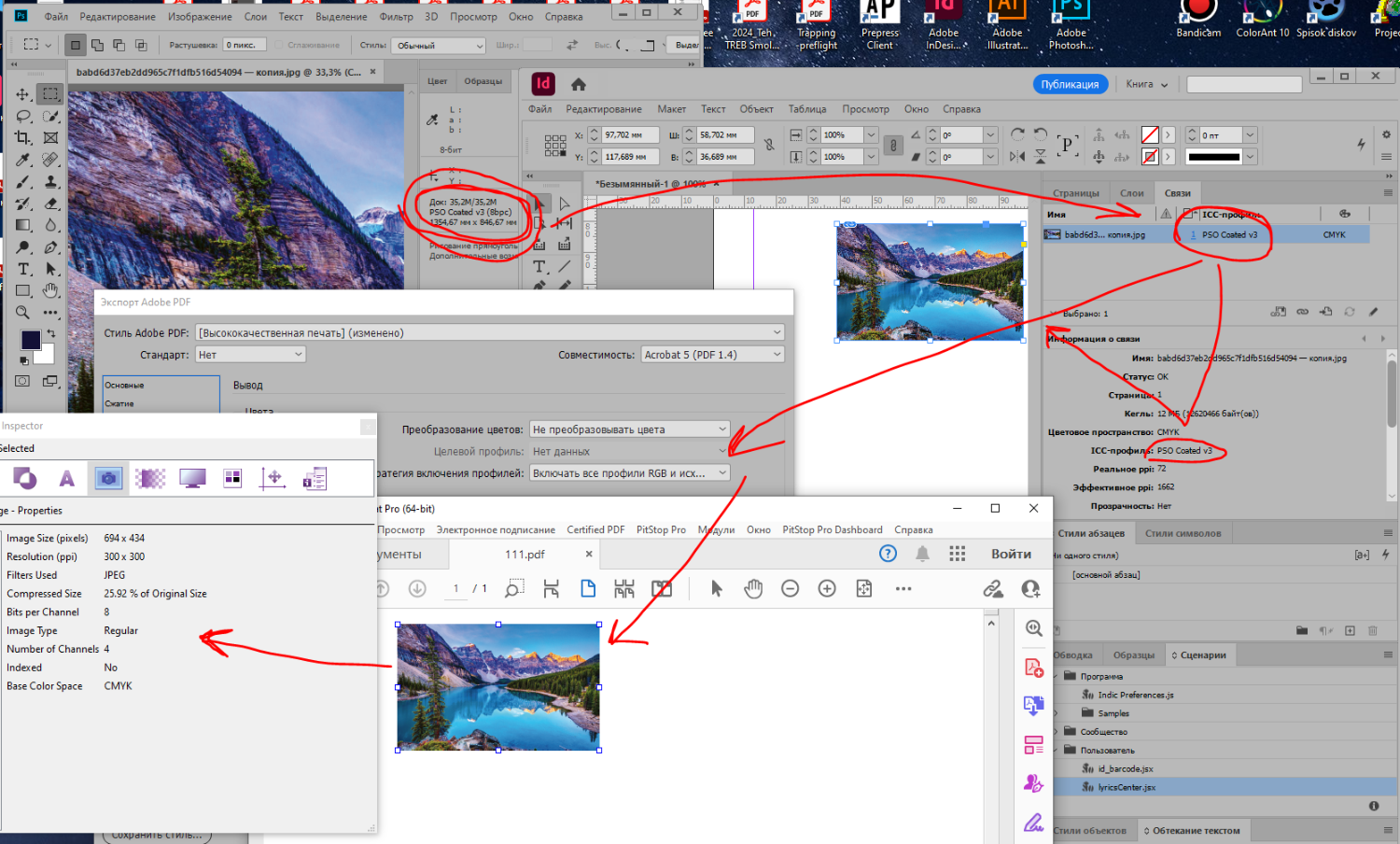Select Photoshop's Move tool
The height and width of the screenshot is (844, 1400).
click(23, 94)
